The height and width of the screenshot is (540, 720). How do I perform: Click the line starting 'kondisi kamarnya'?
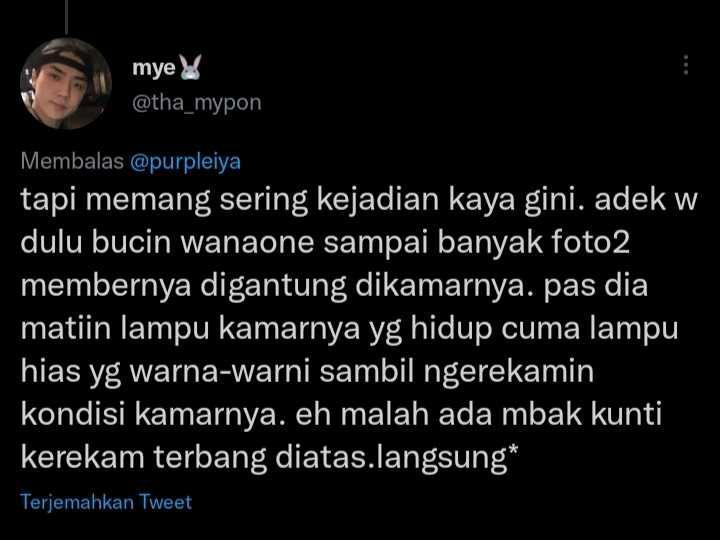coord(341,415)
